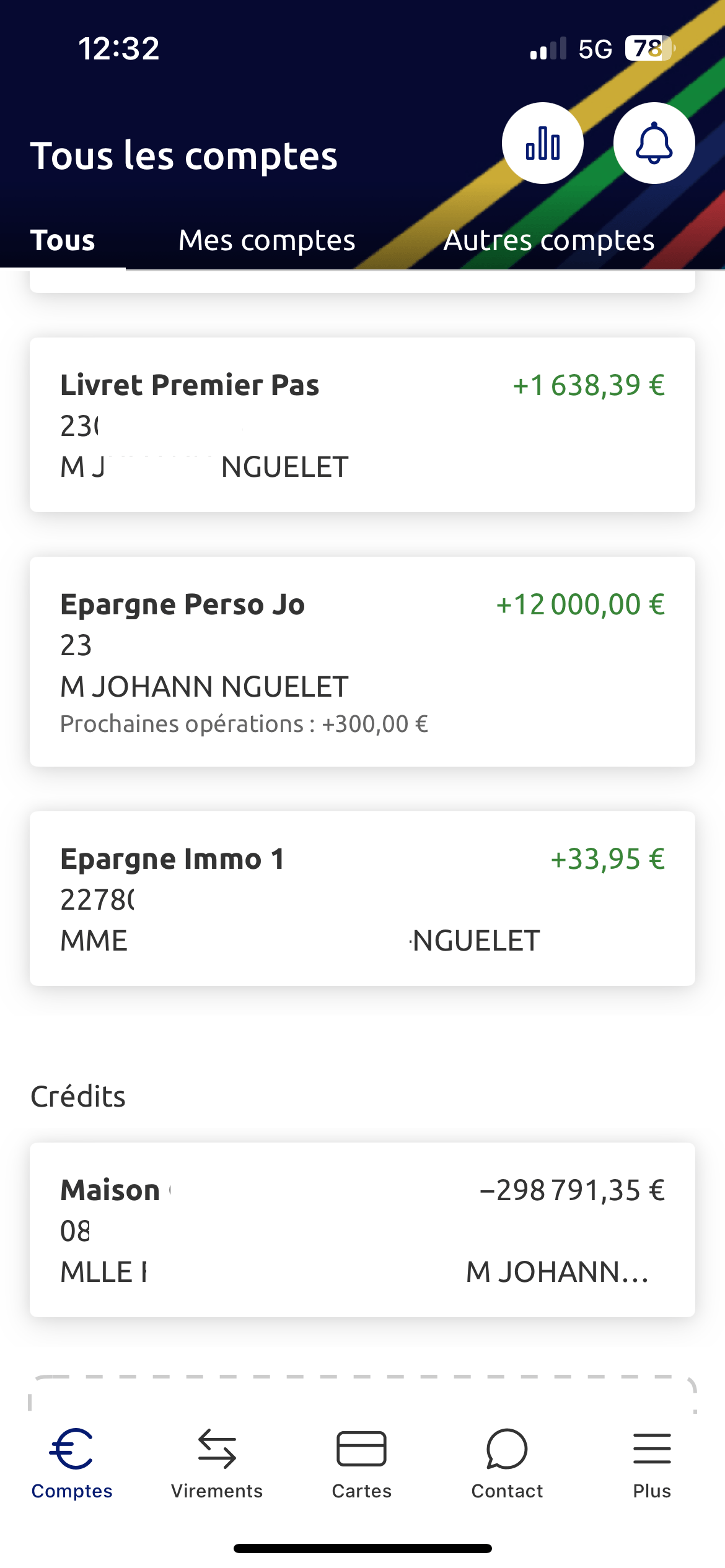Open the Livret Premier Pas account
Viewport: 725px width, 1568px height.
[362, 424]
